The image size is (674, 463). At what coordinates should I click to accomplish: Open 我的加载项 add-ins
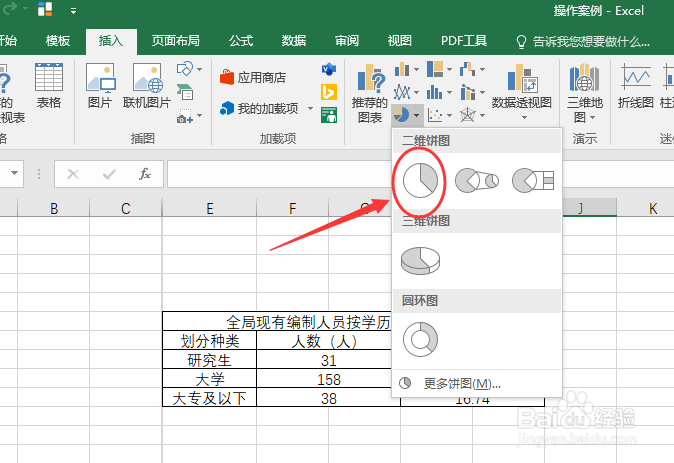tap(266, 108)
